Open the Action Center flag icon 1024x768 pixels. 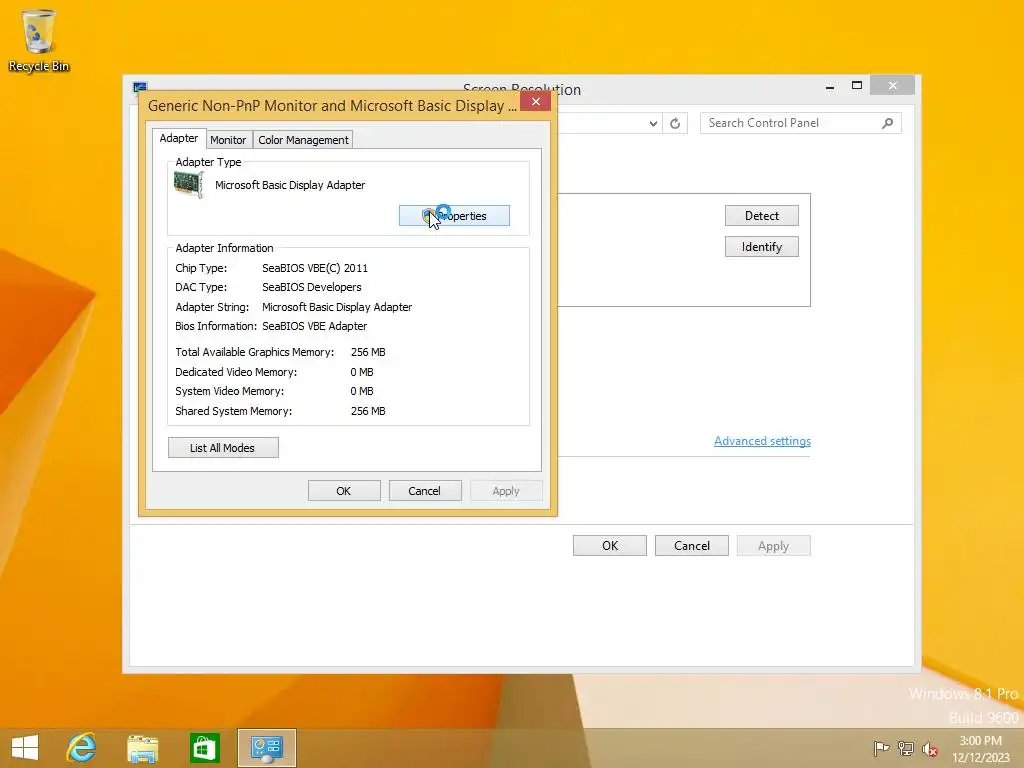tap(881, 748)
